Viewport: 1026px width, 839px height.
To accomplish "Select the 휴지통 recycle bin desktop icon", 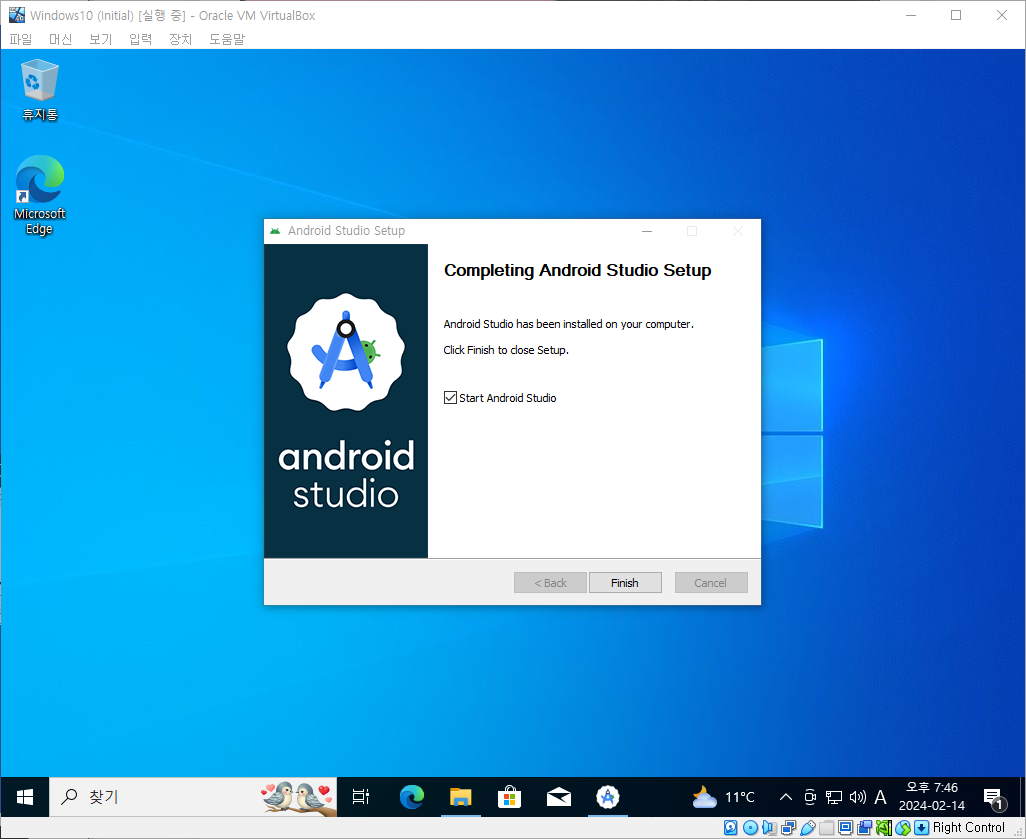I will click(x=40, y=90).
